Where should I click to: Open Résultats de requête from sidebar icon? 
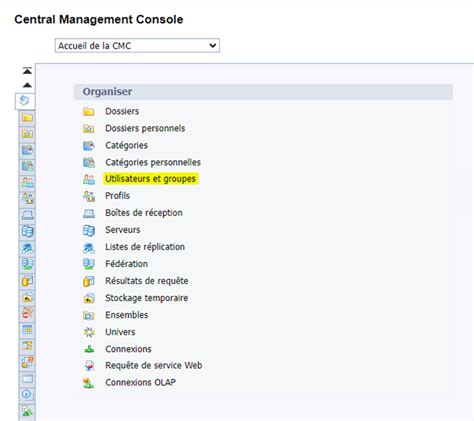pyautogui.click(x=27, y=281)
